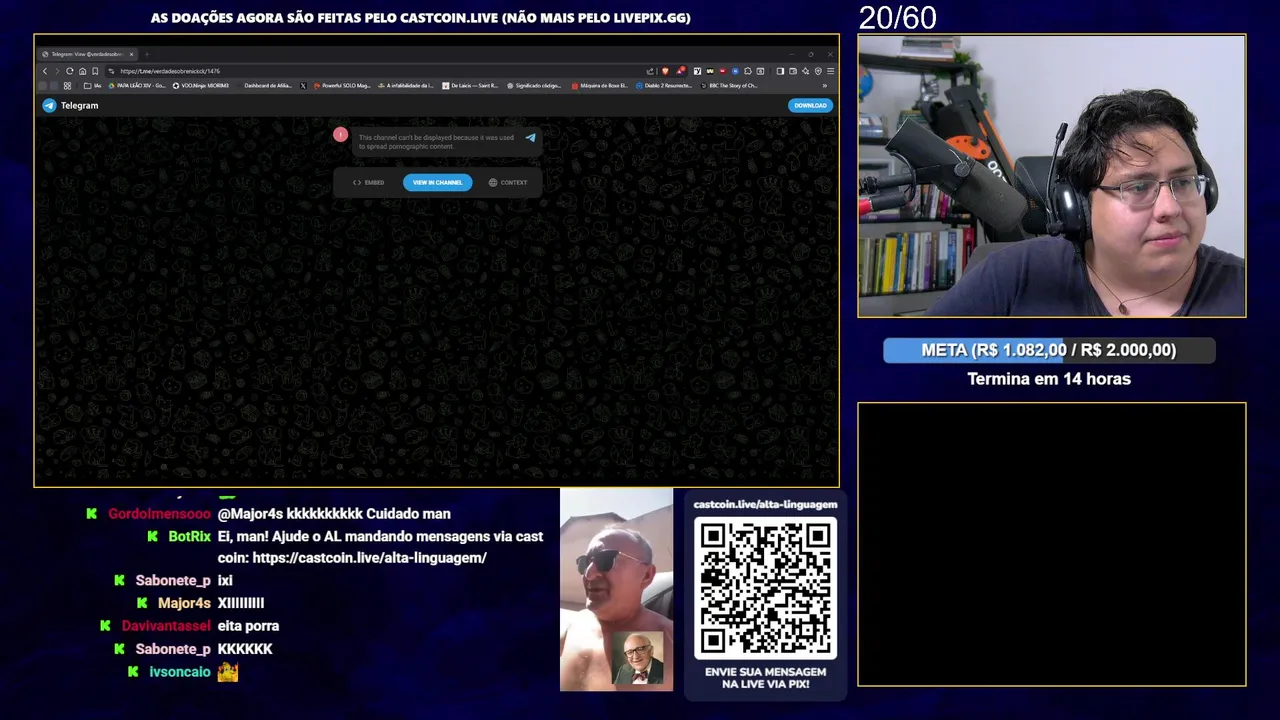Open the apps grid in bookmarks bar

click(67, 86)
